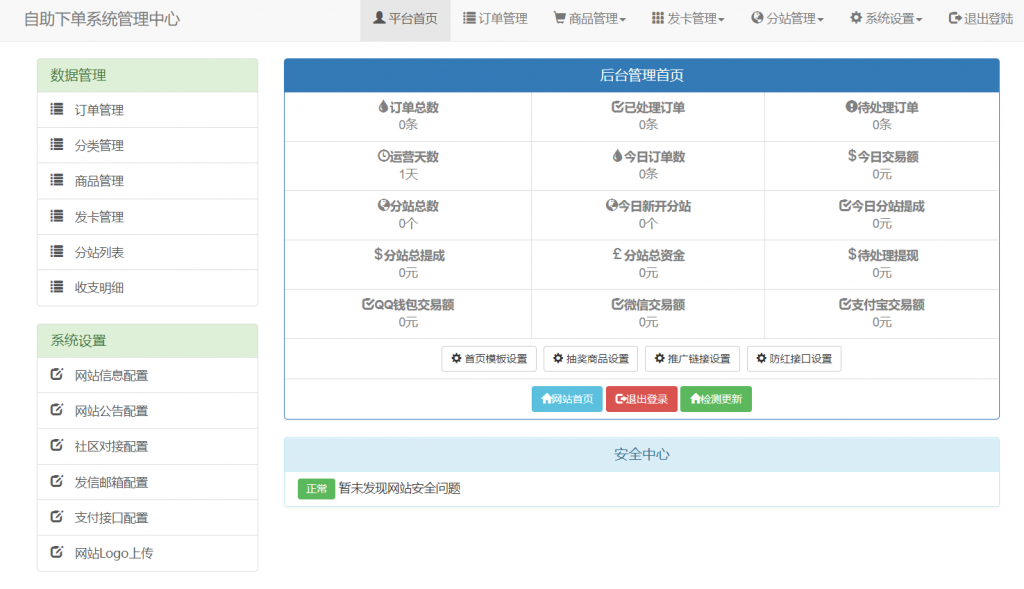
Task: Click edit icon beside 支付接口配置
Action: click(57, 517)
